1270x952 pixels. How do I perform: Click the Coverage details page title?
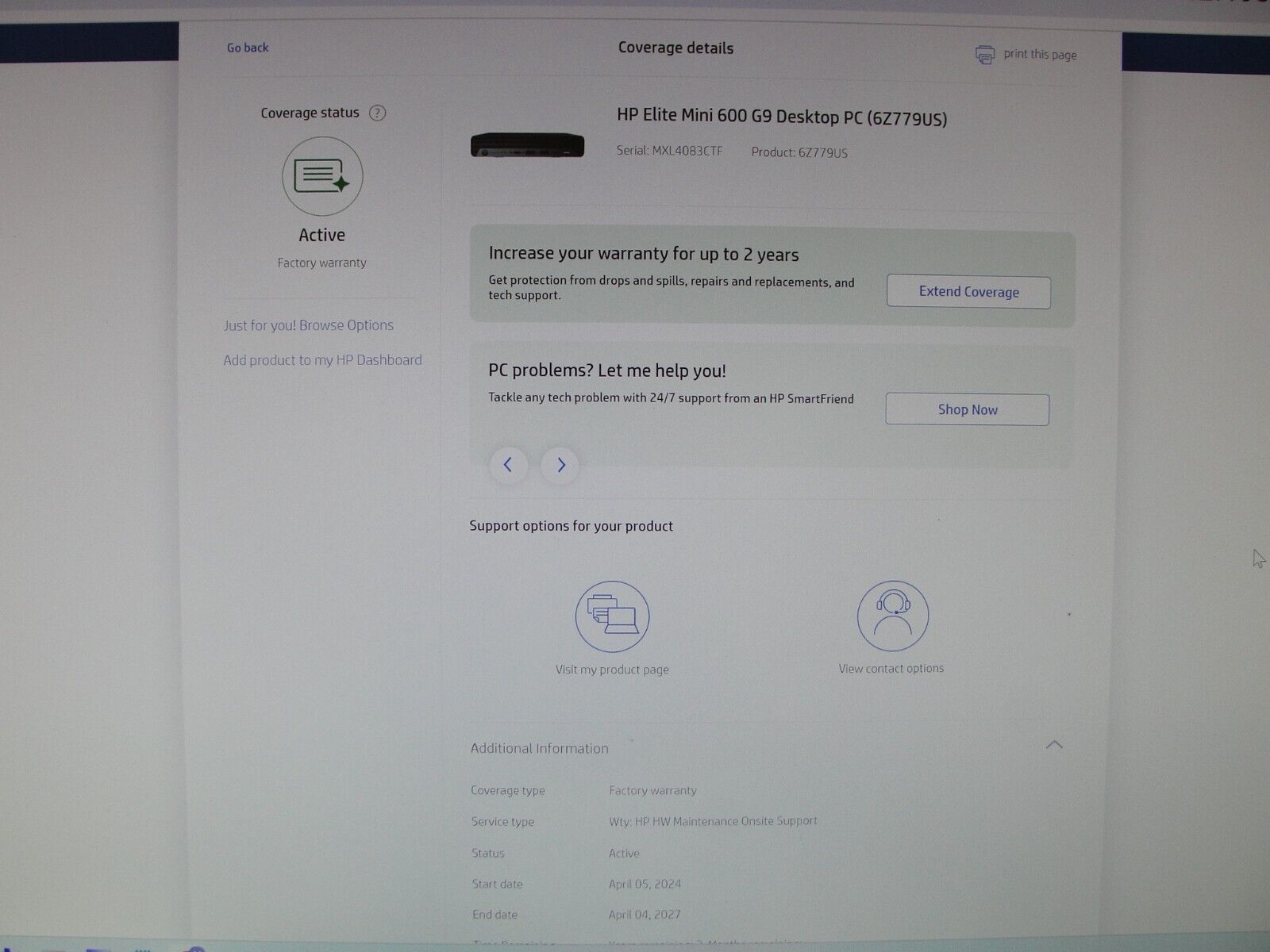(676, 48)
